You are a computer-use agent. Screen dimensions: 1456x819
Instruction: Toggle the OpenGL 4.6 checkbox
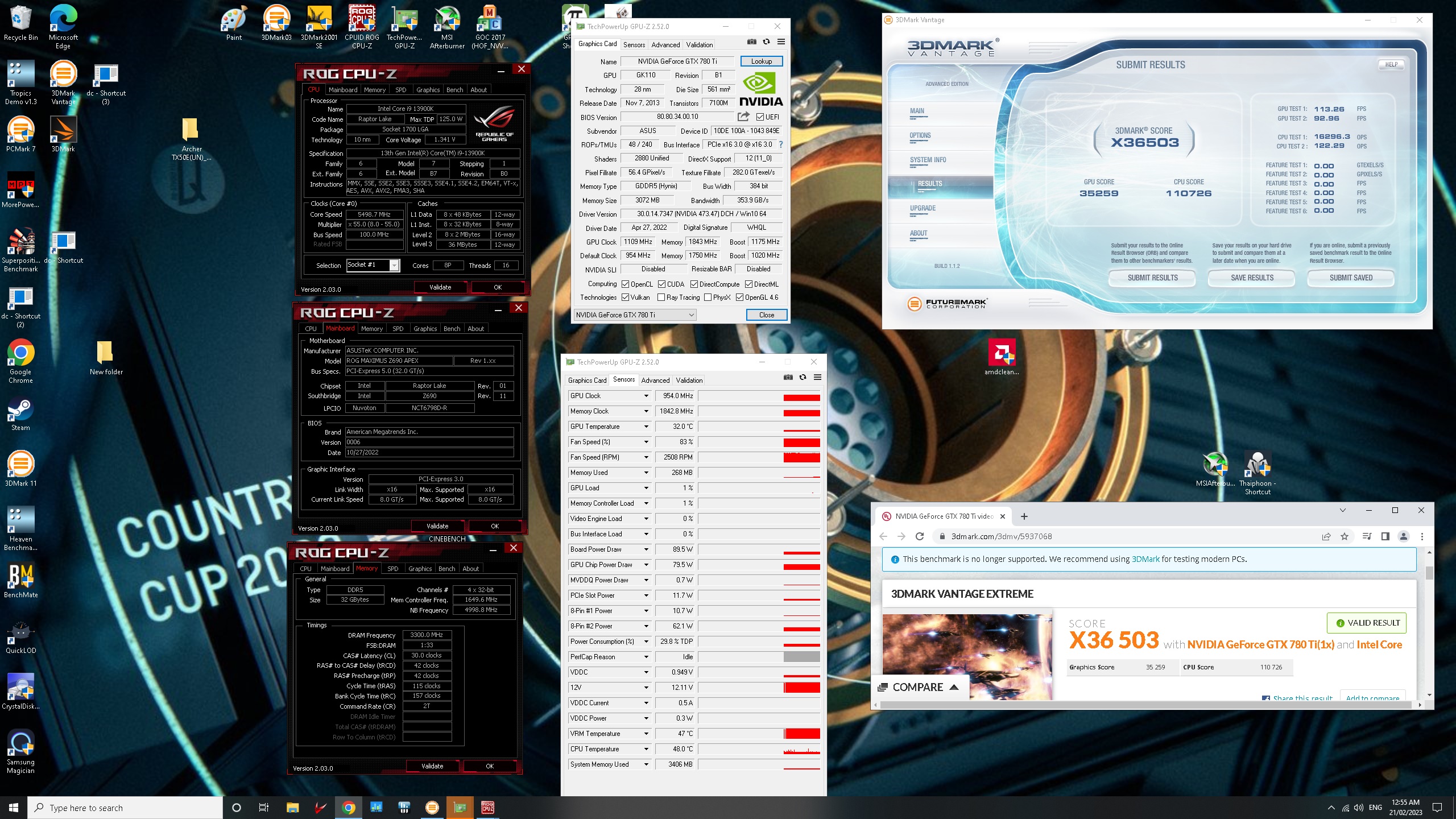coord(740,297)
